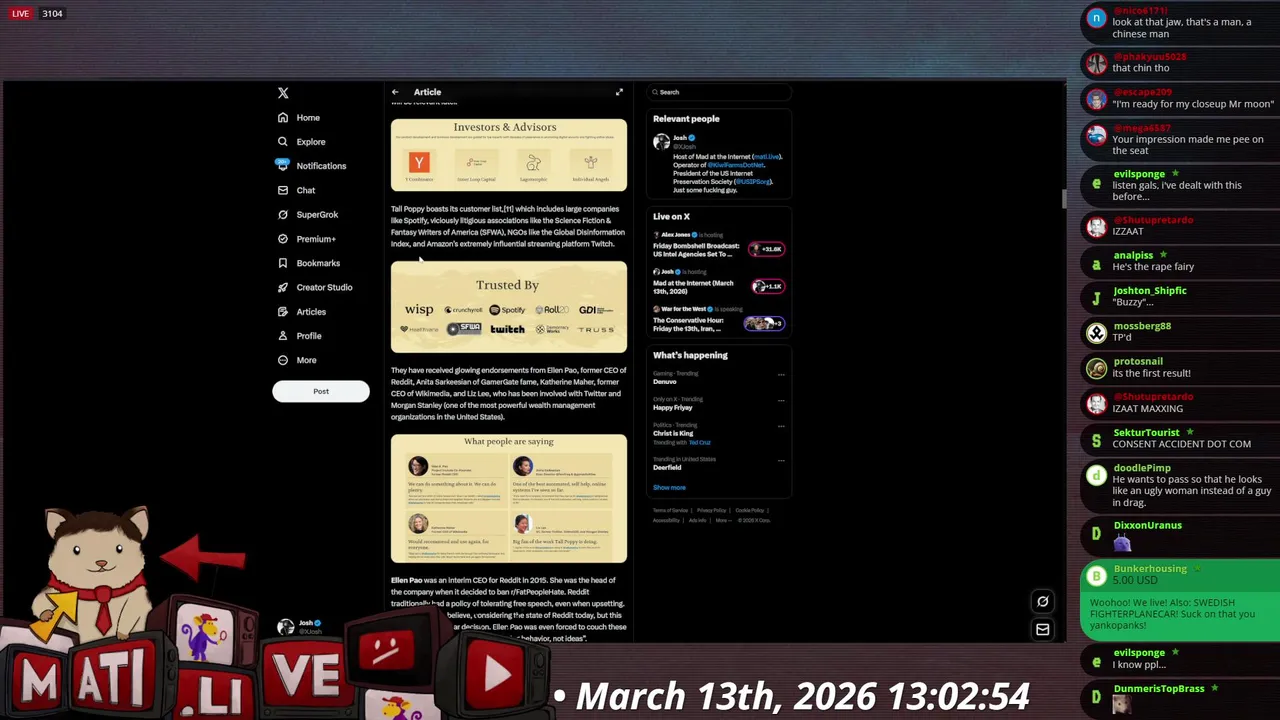Screen dimensions: 1280x720
Task: Click the X search input field
Action: point(719,92)
